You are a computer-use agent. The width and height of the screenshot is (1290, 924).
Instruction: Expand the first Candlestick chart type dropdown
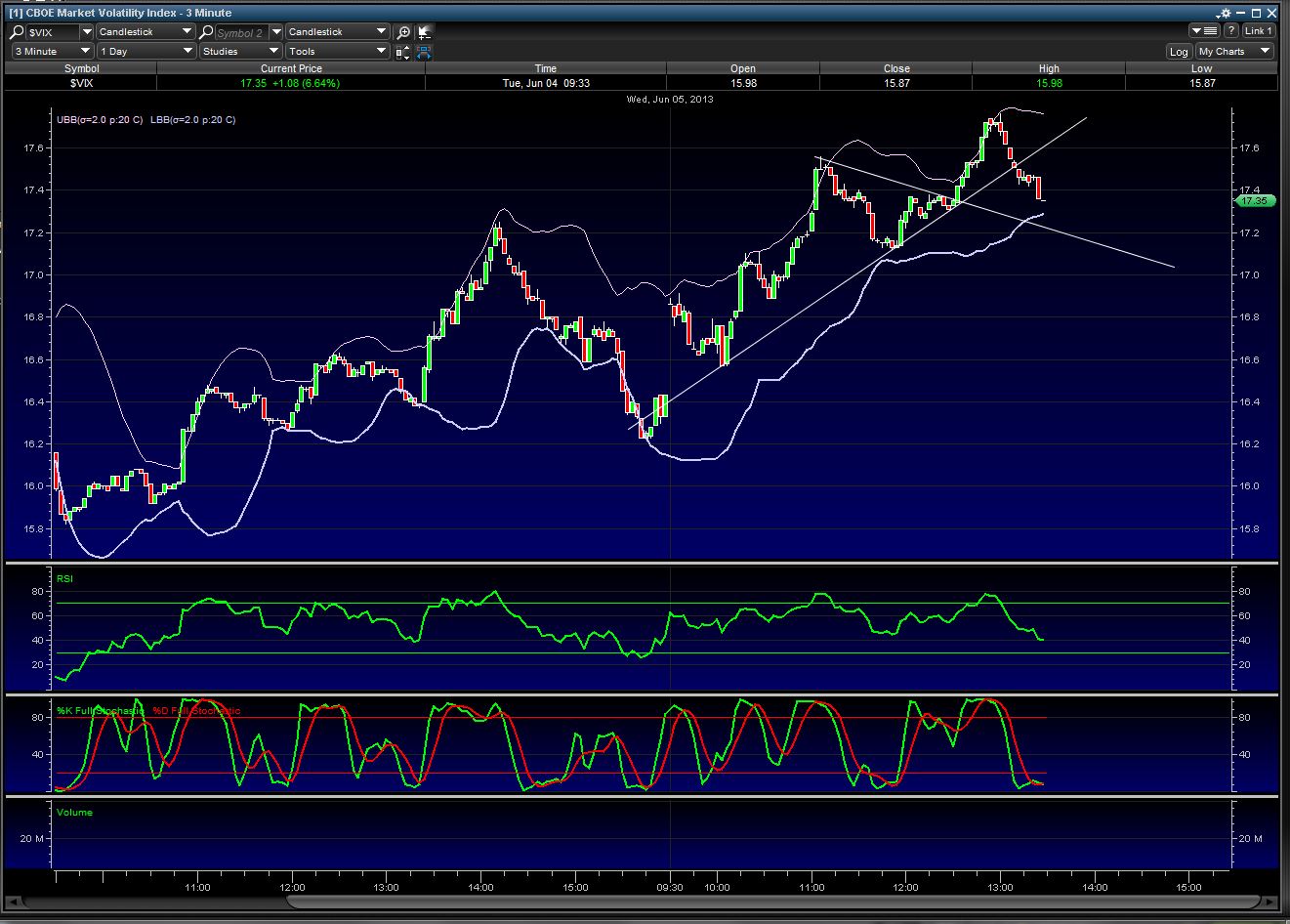[146, 32]
